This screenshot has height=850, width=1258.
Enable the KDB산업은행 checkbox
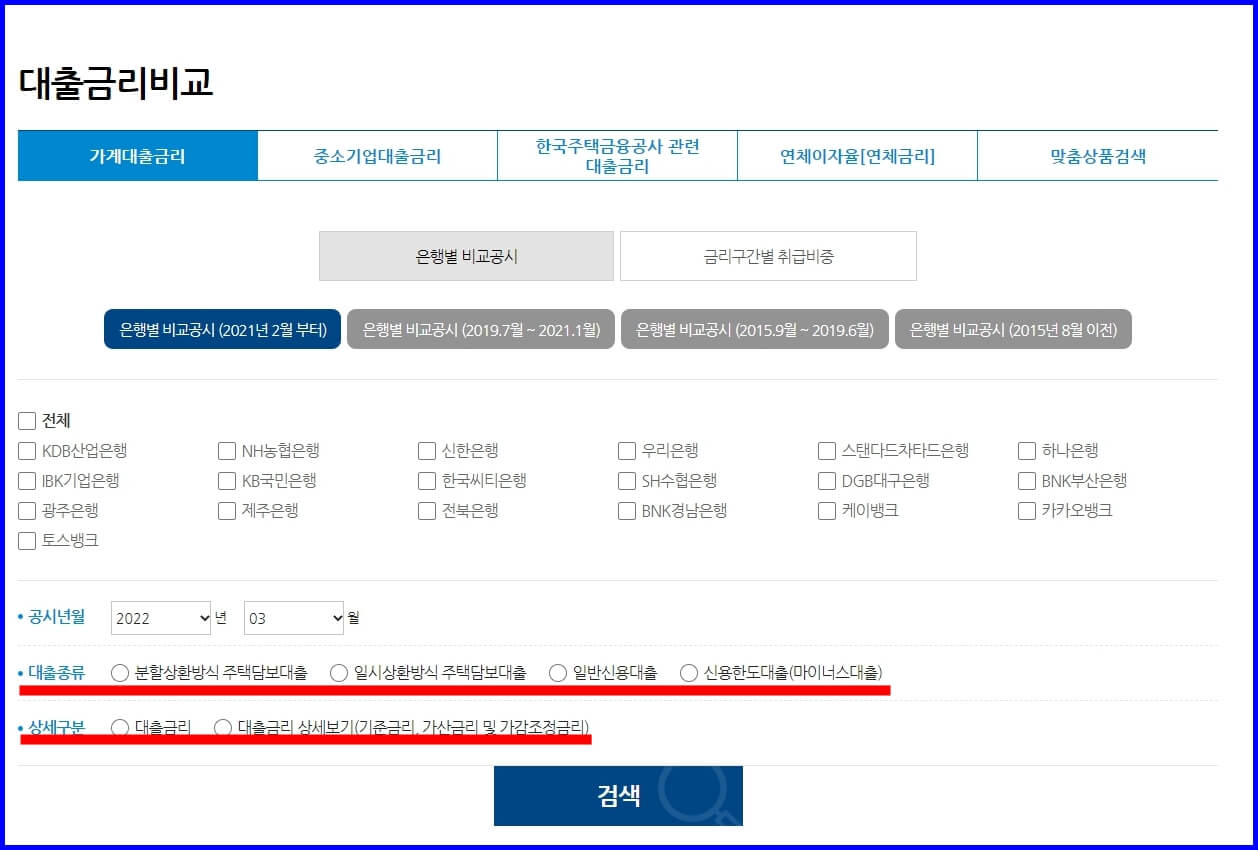point(26,450)
